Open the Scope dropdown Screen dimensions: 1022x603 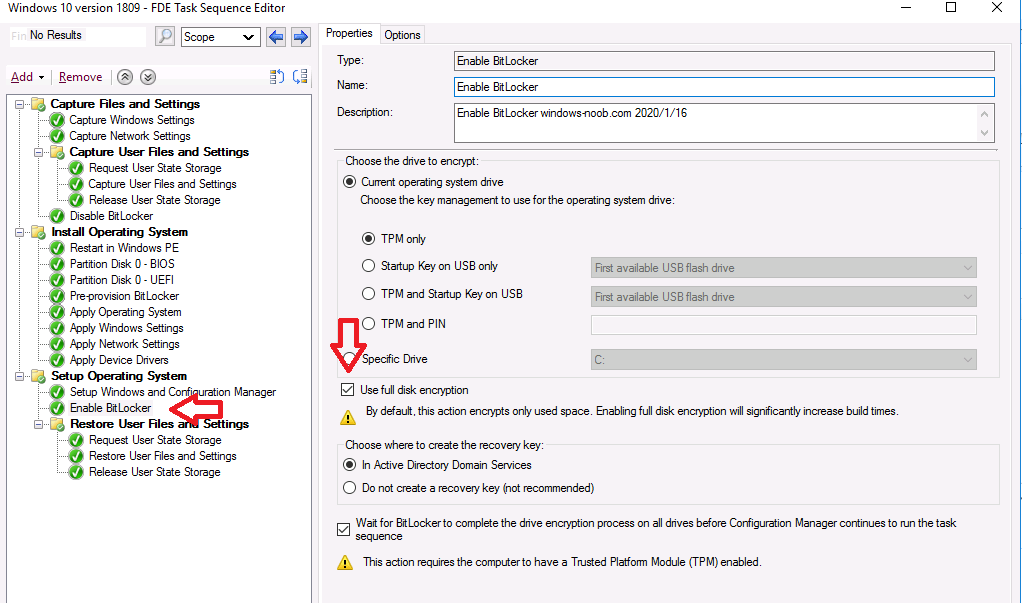[220, 37]
